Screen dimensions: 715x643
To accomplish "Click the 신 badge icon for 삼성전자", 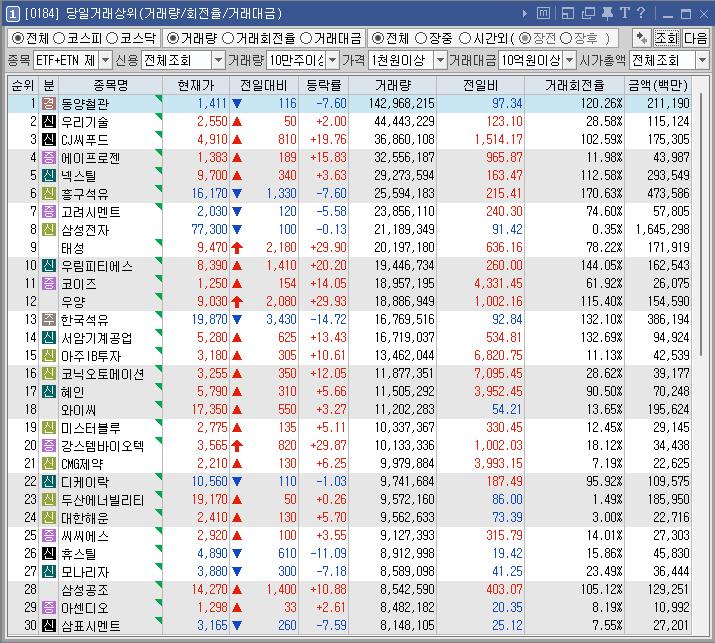I will (49, 229).
